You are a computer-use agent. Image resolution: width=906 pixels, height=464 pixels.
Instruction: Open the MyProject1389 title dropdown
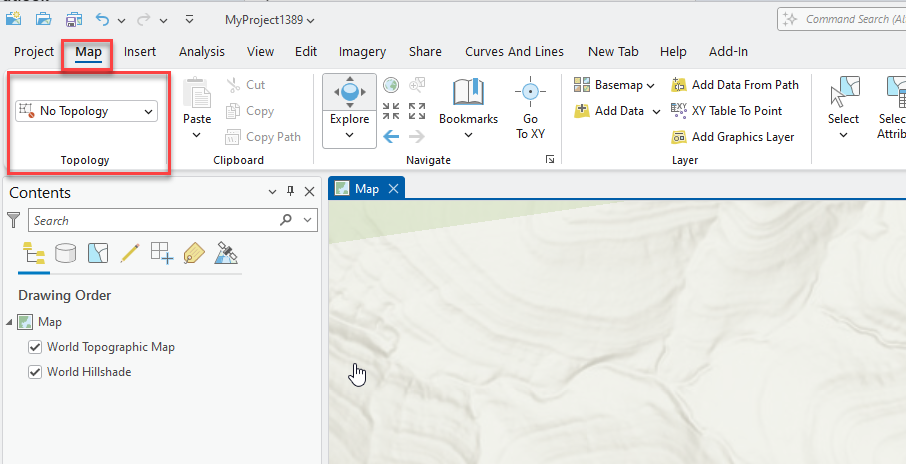coord(269,20)
